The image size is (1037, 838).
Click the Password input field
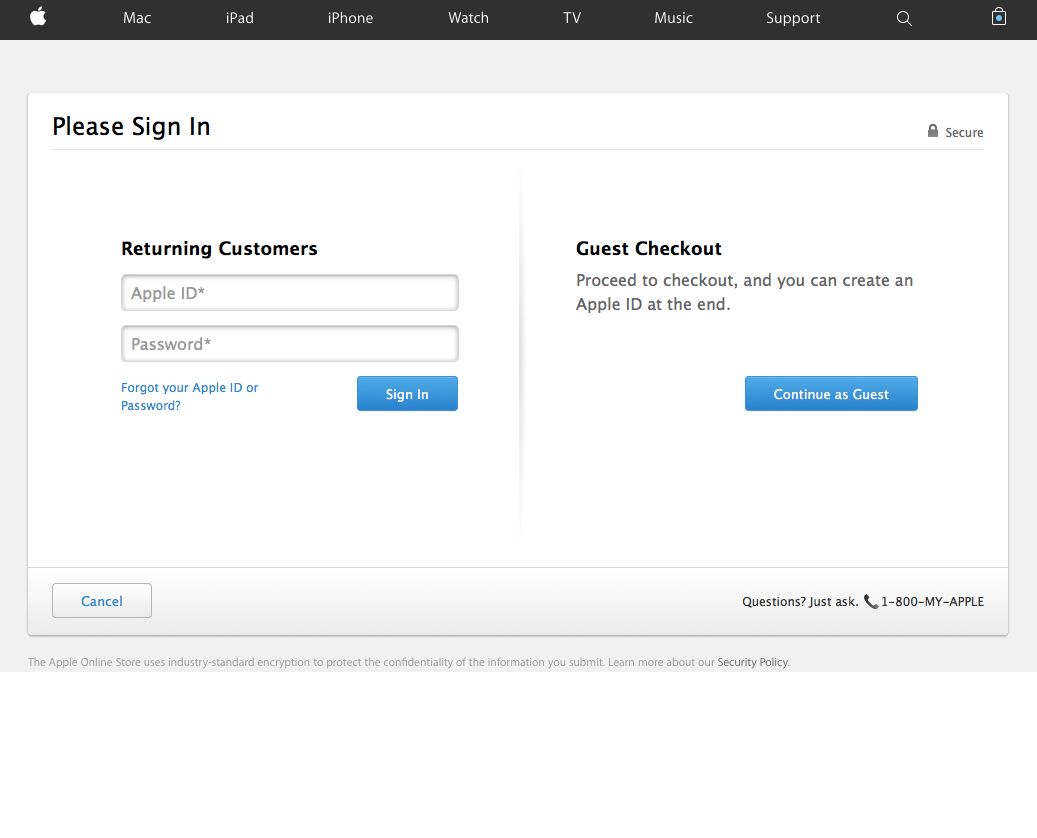[x=289, y=343]
